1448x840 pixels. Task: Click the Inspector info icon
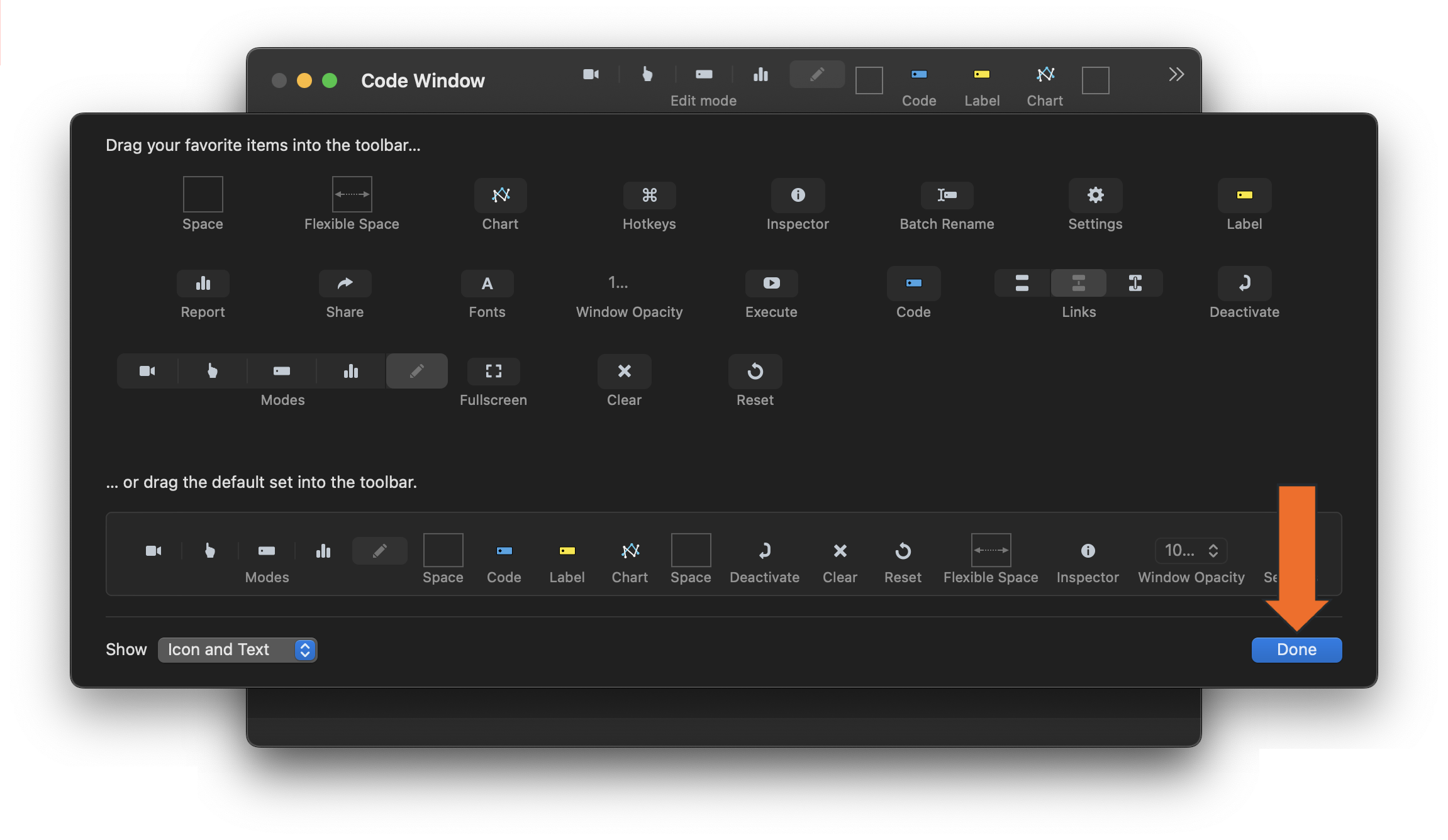point(798,196)
